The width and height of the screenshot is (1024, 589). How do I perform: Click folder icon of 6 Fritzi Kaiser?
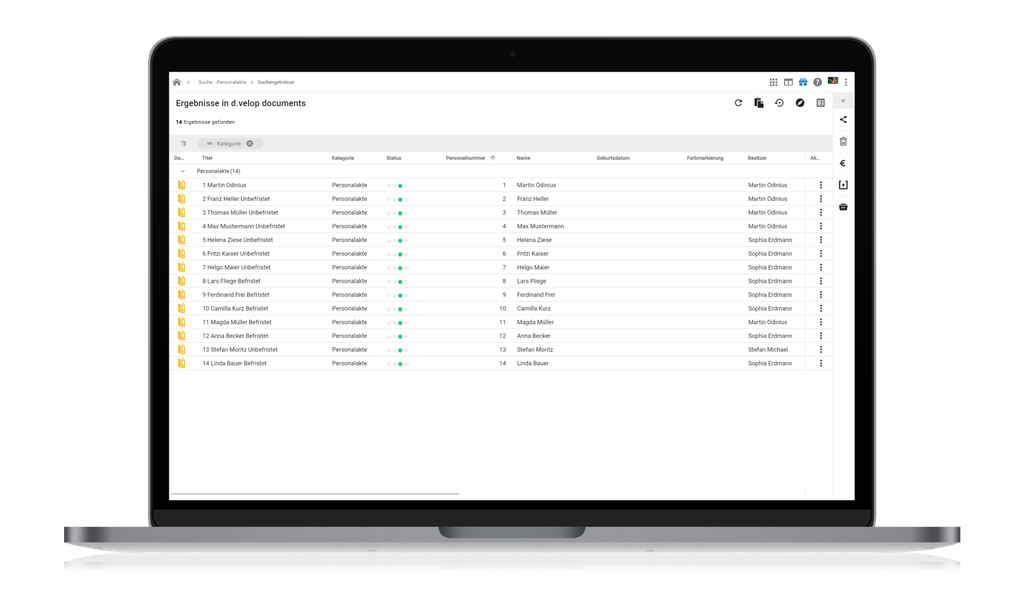point(182,253)
